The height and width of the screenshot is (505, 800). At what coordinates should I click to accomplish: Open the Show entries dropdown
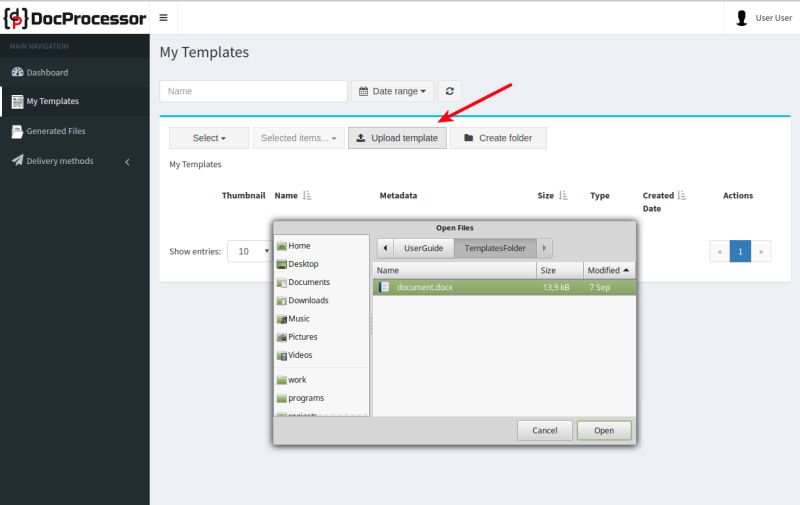(x=250, y=251)
